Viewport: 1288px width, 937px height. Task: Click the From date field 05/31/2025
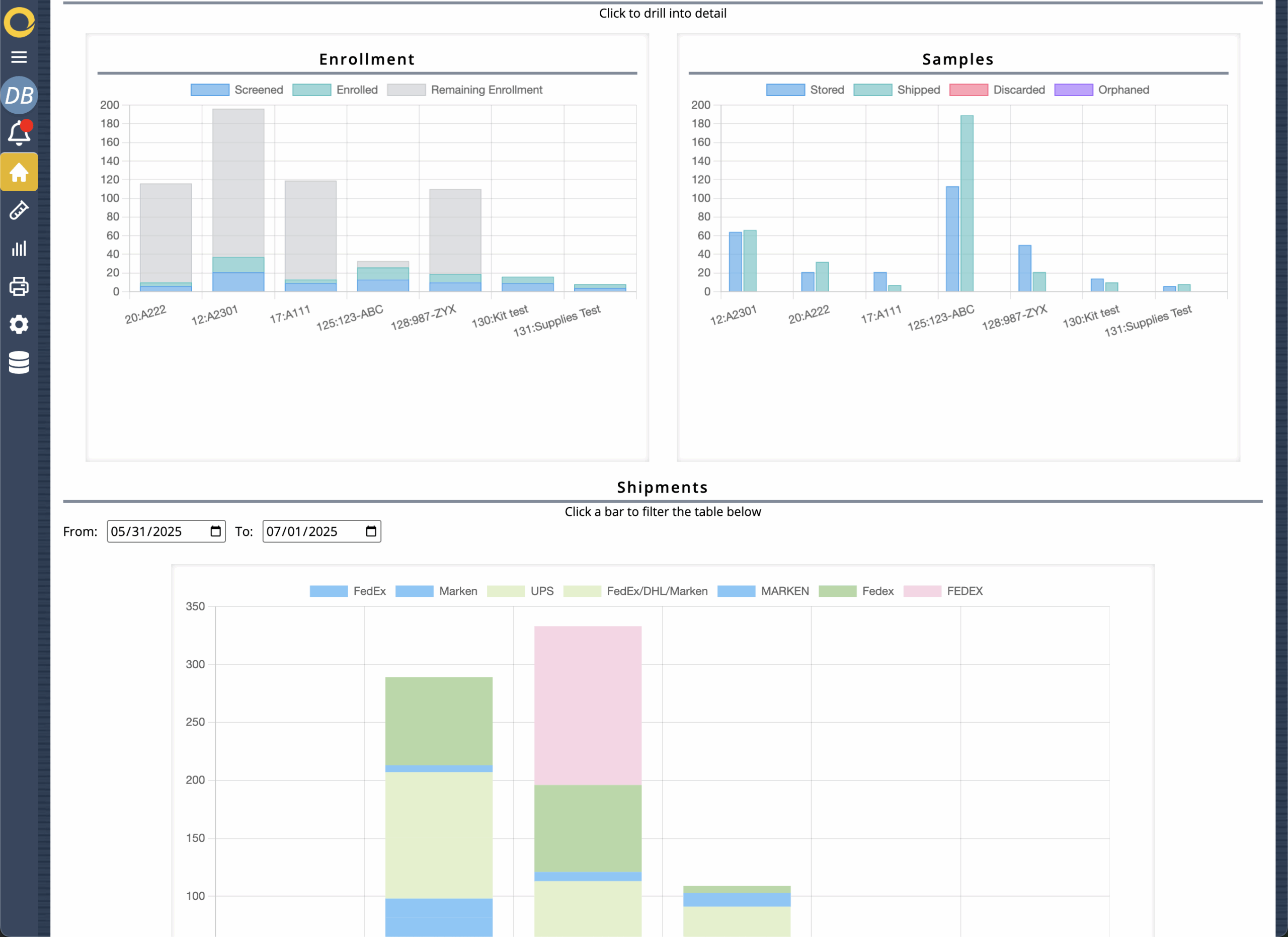pos(166,531)
